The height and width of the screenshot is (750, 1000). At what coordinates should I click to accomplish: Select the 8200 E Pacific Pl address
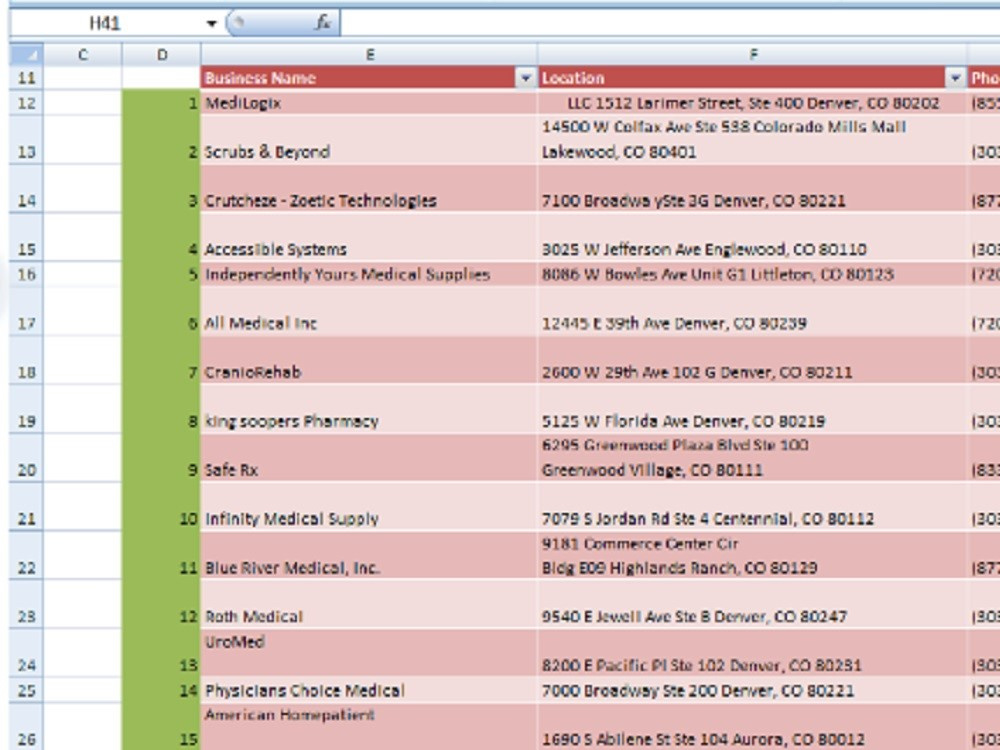(x=753, y=653)
